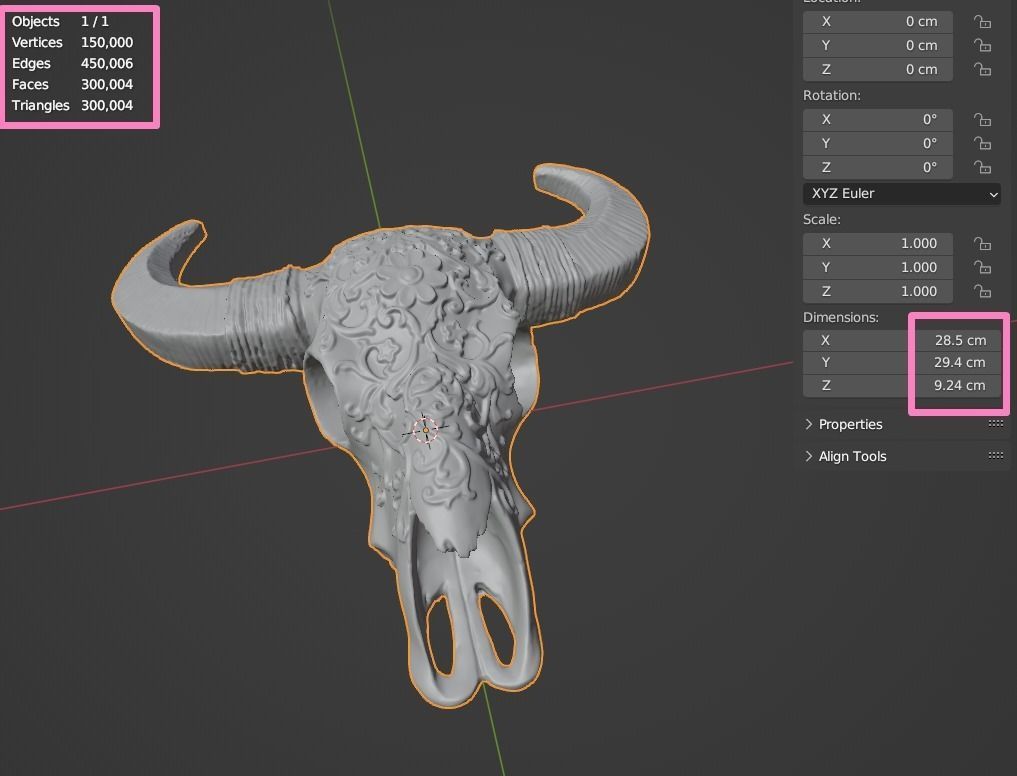
Task: Click the Rotation: section label
Action: point(832,95)
